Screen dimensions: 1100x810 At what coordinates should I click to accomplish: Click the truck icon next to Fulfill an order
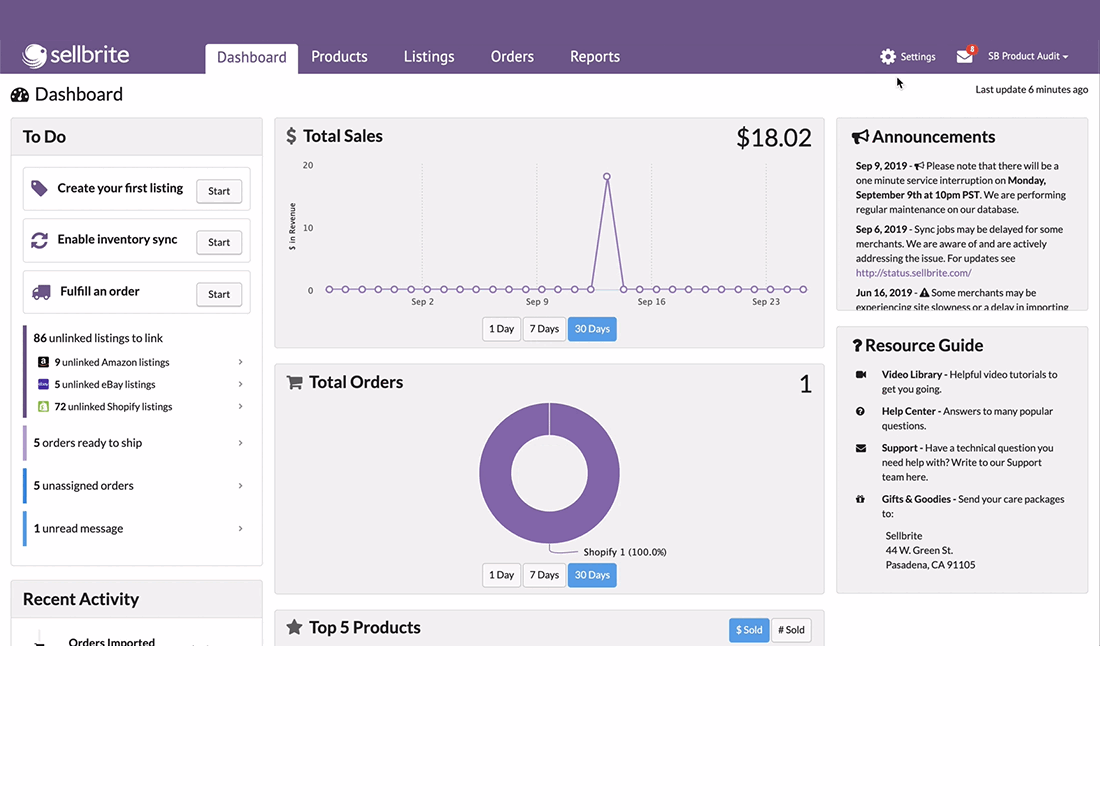(x=41, y=292)
